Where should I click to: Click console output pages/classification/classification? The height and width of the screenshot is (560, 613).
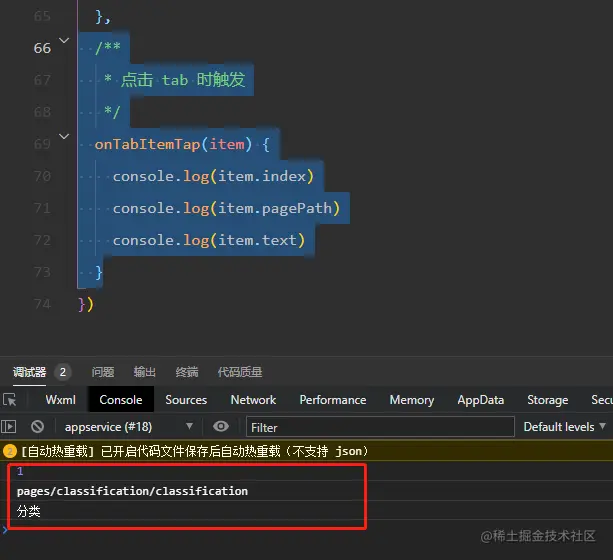(x=132, y=491)
